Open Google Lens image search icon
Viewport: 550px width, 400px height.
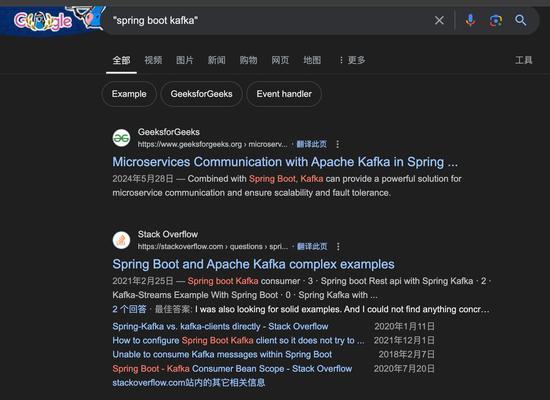(x=495, y=20)
